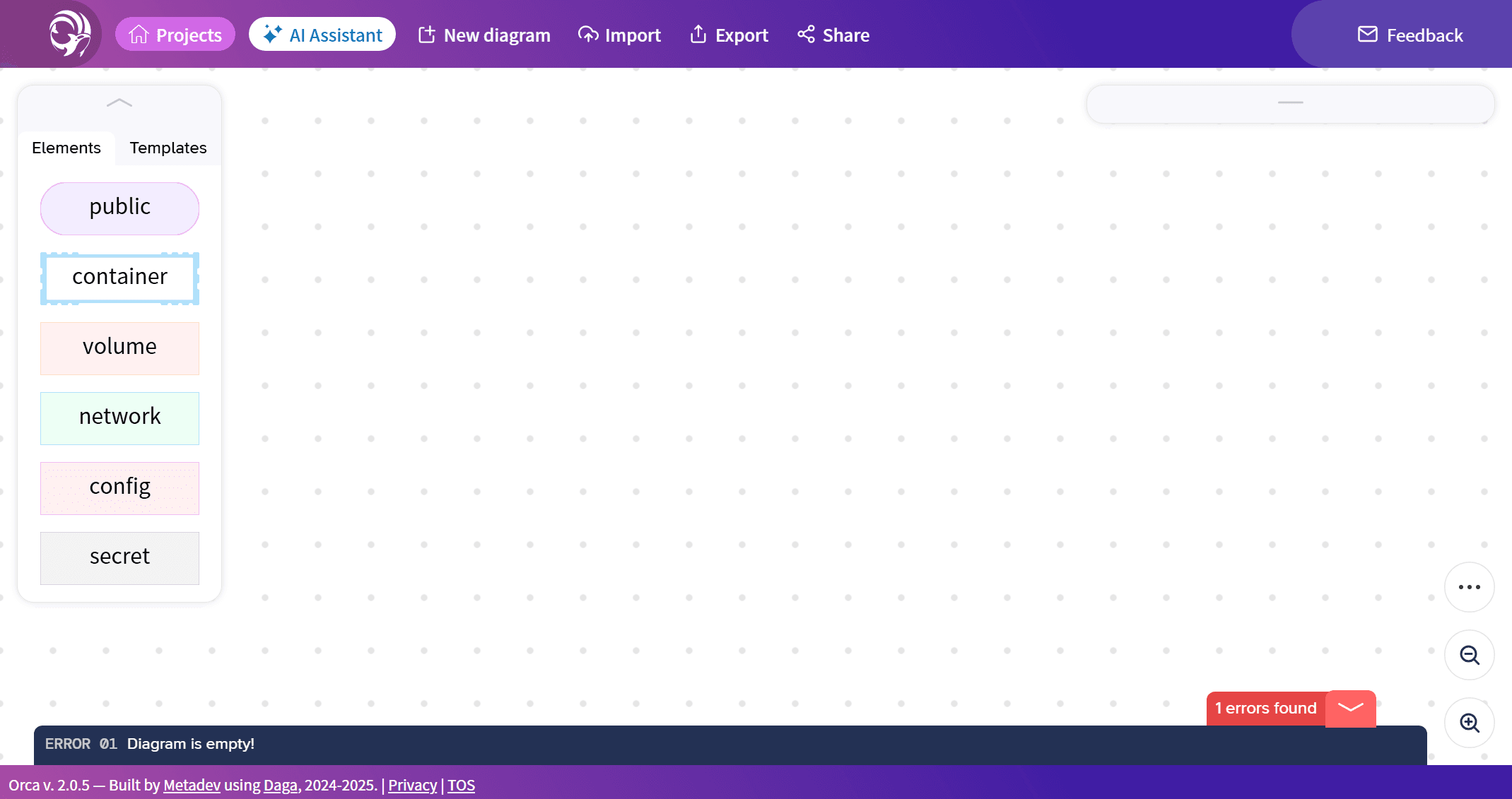Select the Elements tab
The width and height of the screenshot is (1512, 799).
66,148
